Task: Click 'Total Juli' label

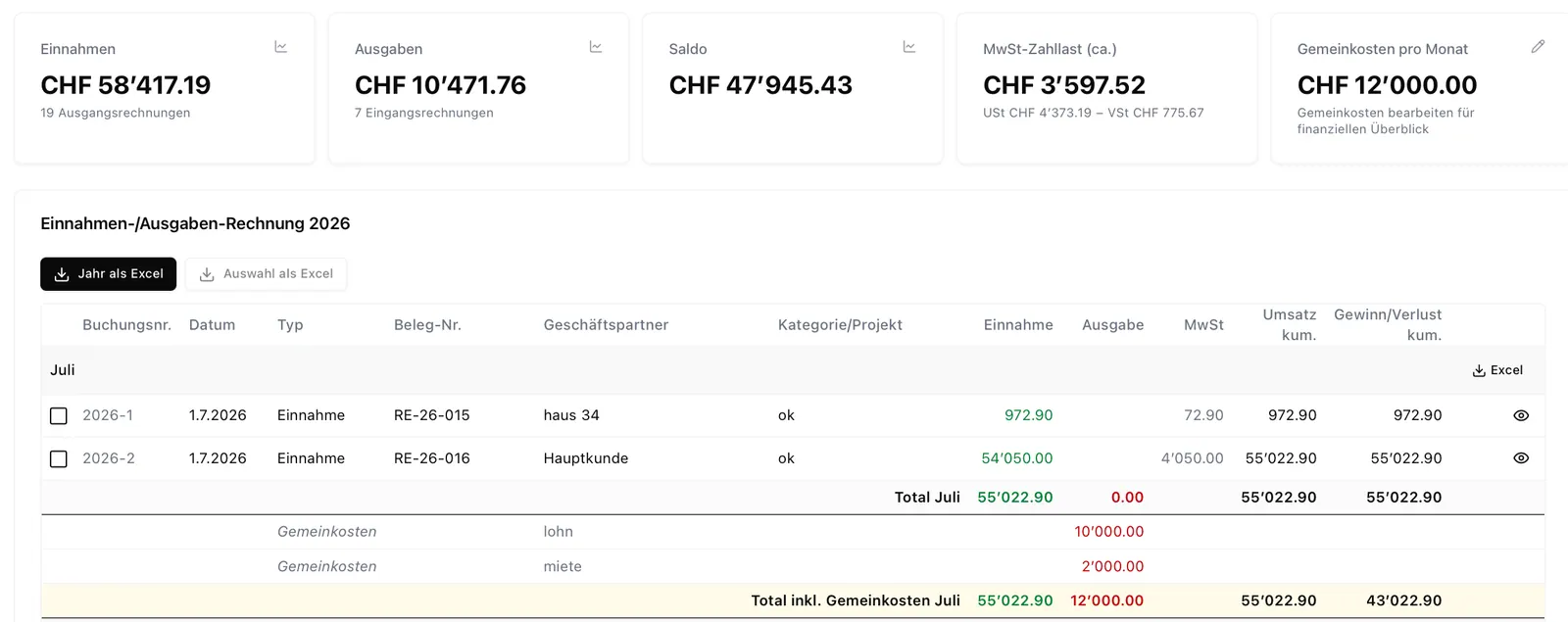Action: coord(927,498)
